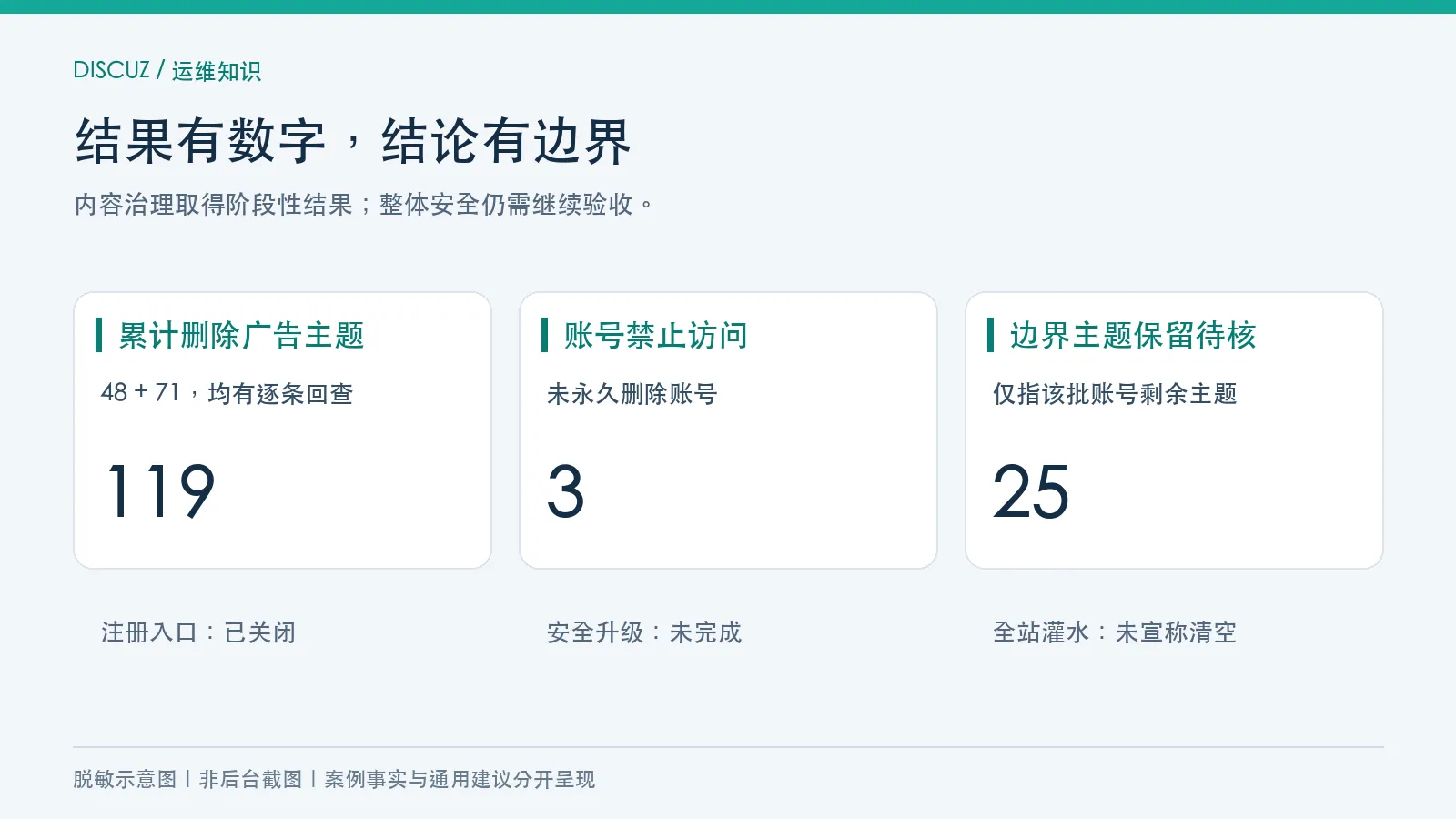Screen dimensions: 1456x819
Task: Click the footer note "脱敏示意图"
Action: point(125,779)
